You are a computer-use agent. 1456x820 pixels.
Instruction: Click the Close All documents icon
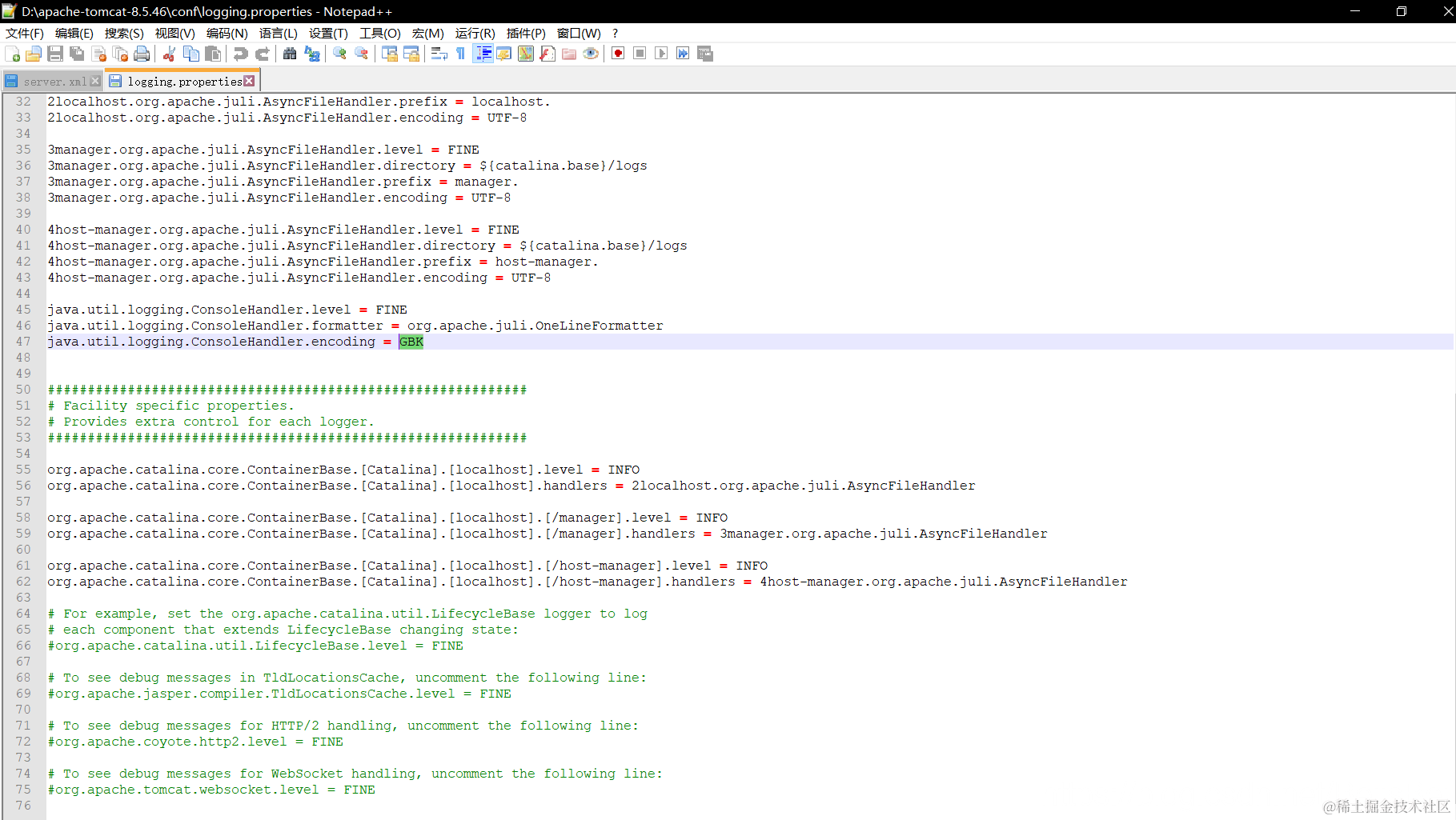coord(121,54)
